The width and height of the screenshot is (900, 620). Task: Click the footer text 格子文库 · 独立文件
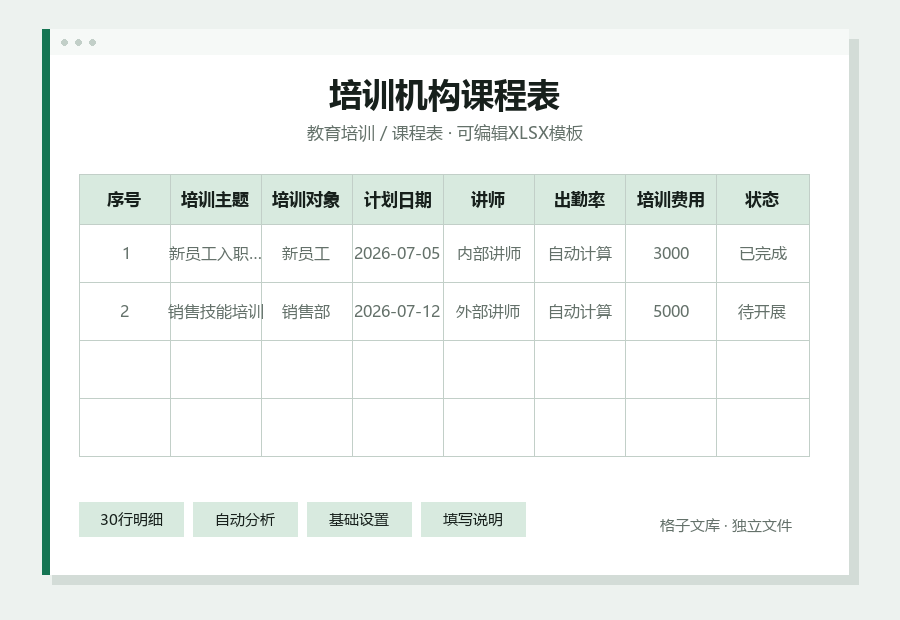[x=726, y=526]
